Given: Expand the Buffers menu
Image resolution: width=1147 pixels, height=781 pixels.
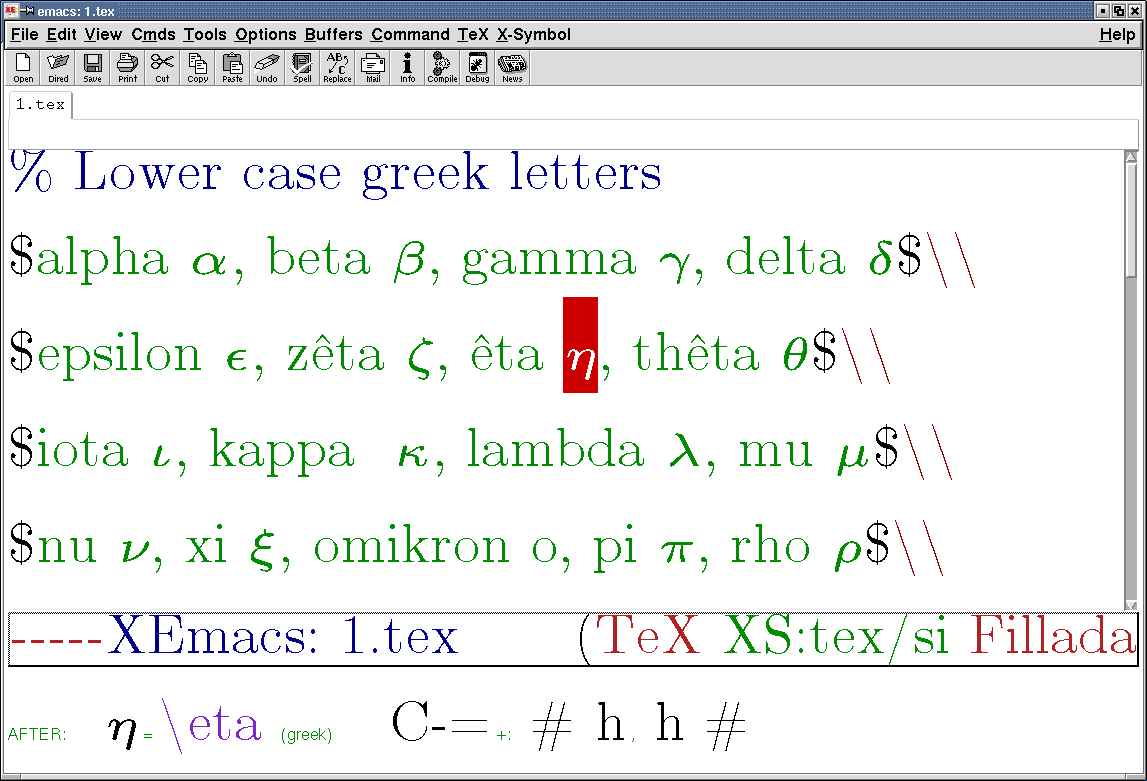Looking at the screenshot, I should [333, 34].
